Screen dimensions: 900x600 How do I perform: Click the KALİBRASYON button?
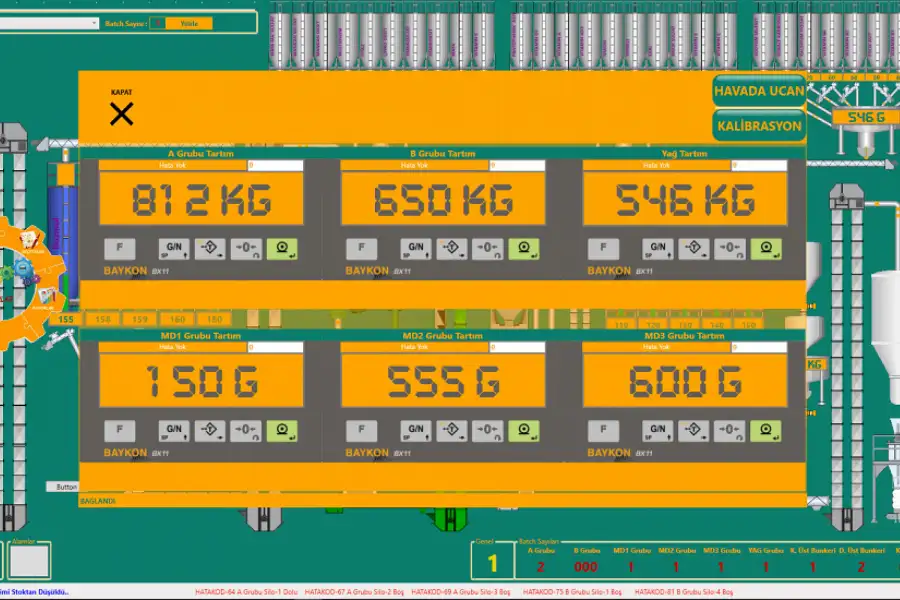tap(759, 127)
